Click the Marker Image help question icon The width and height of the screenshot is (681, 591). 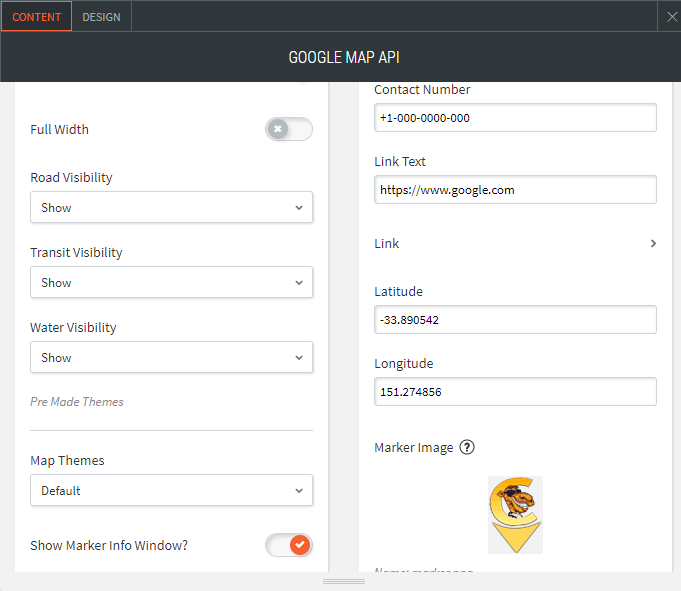(x=467, y=447)
